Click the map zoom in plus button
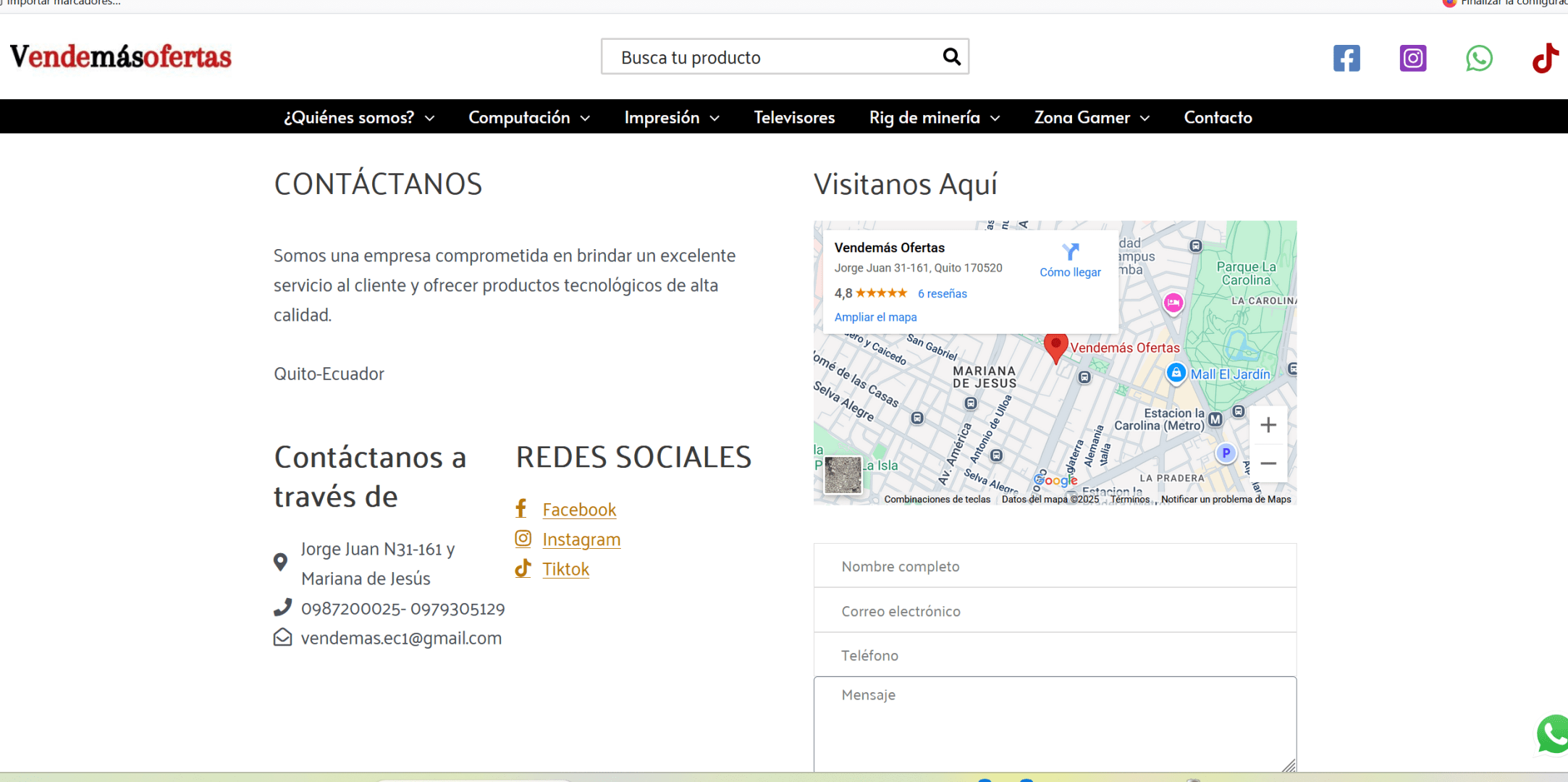1568x782 pixels. pyautogui.click(x=1268, y=425)
